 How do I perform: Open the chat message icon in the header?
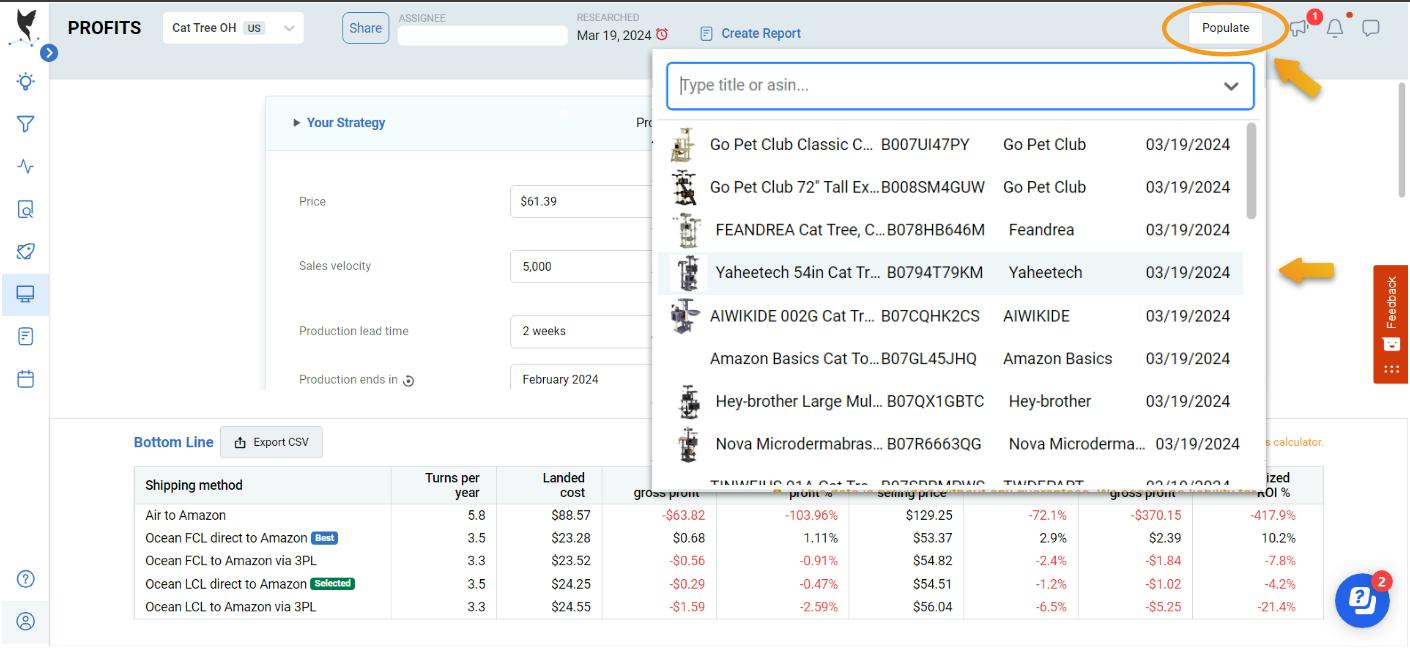click(1371, 28)
